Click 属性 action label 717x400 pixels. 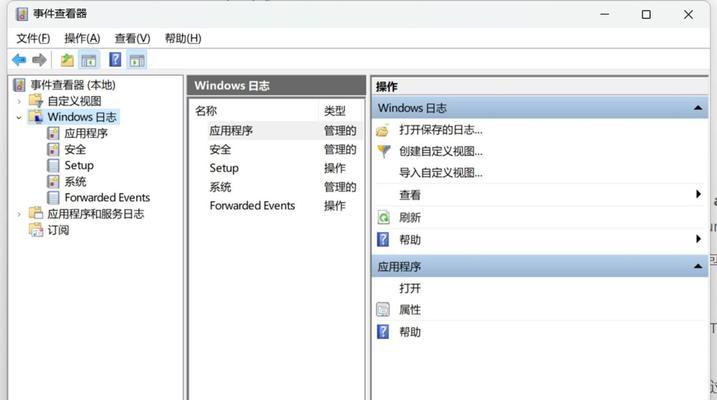click(410, 309)
